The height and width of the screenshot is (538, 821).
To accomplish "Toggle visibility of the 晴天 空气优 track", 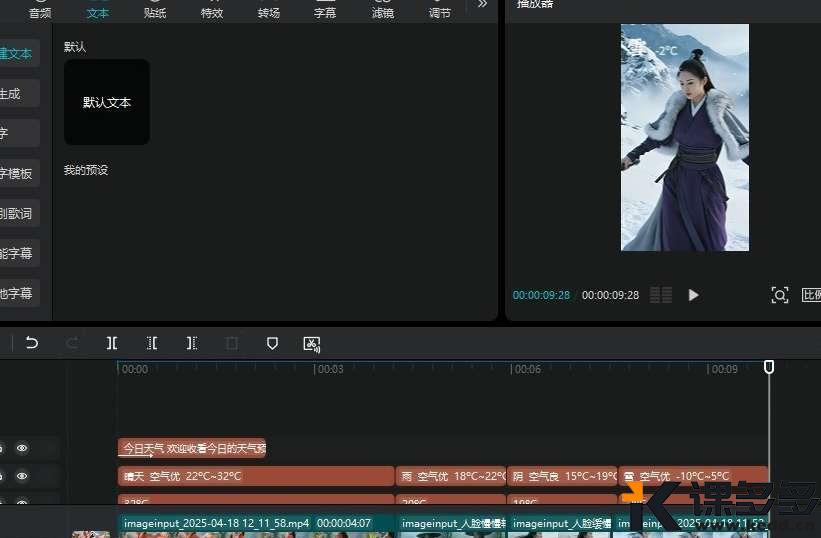I will click(22, 476).
